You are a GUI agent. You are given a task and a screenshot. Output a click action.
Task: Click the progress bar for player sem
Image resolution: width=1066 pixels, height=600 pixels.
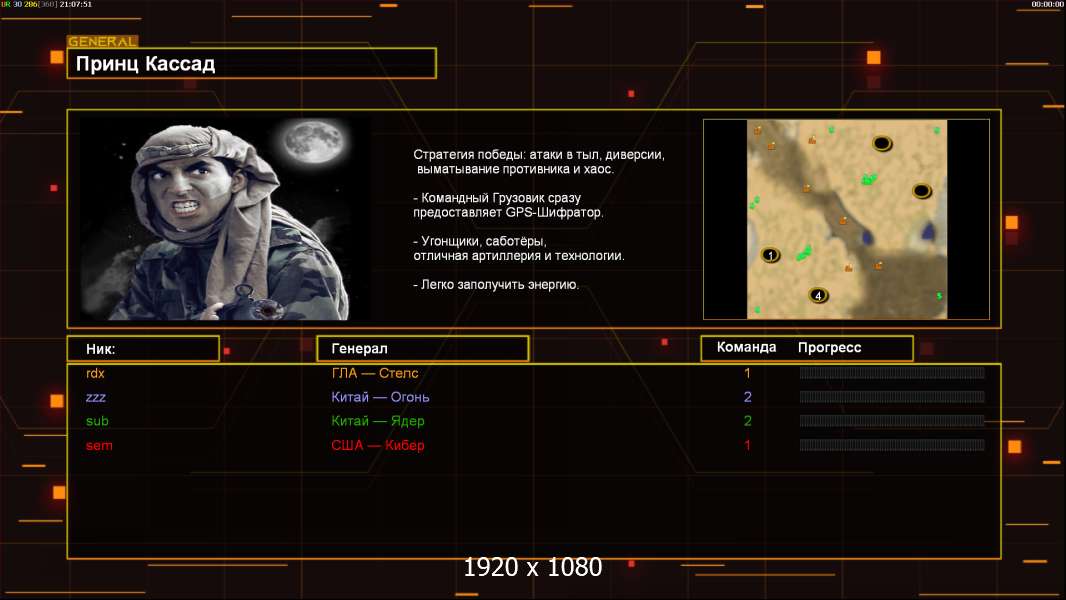(891, 445)
